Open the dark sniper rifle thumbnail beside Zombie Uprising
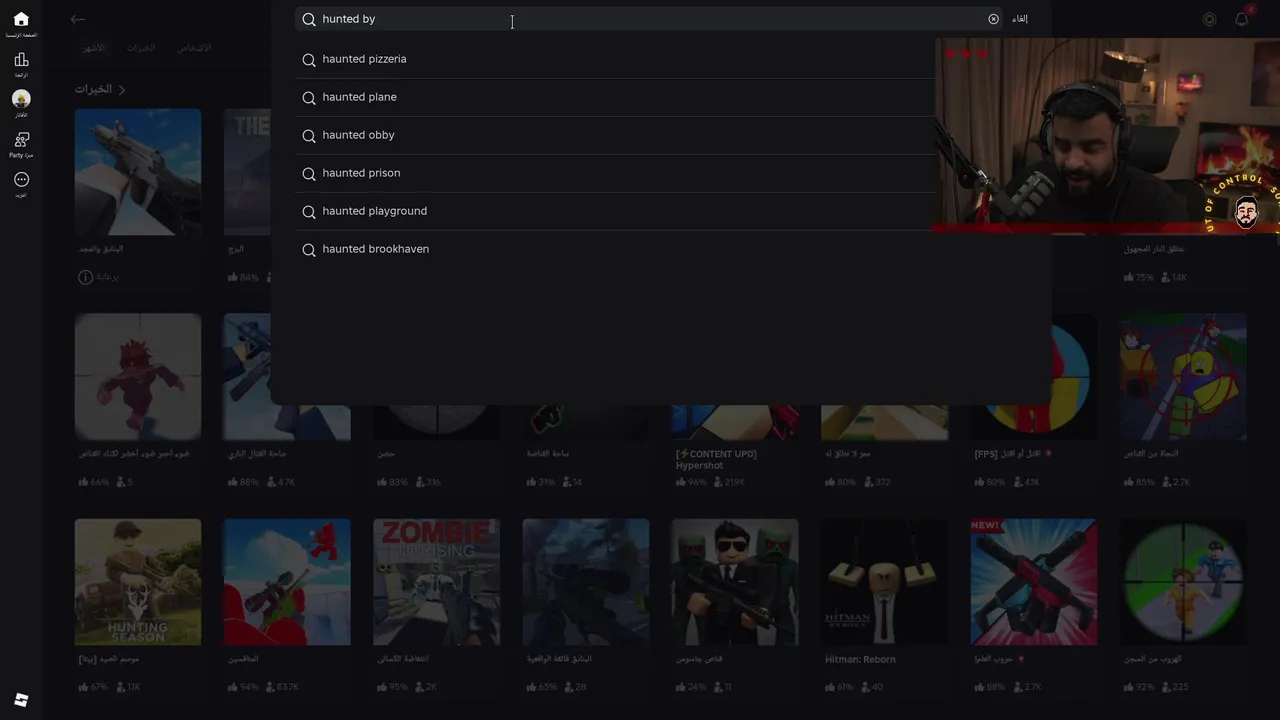Image resolution: width=1280 pixels, height=720 pixels. [586, 582]
